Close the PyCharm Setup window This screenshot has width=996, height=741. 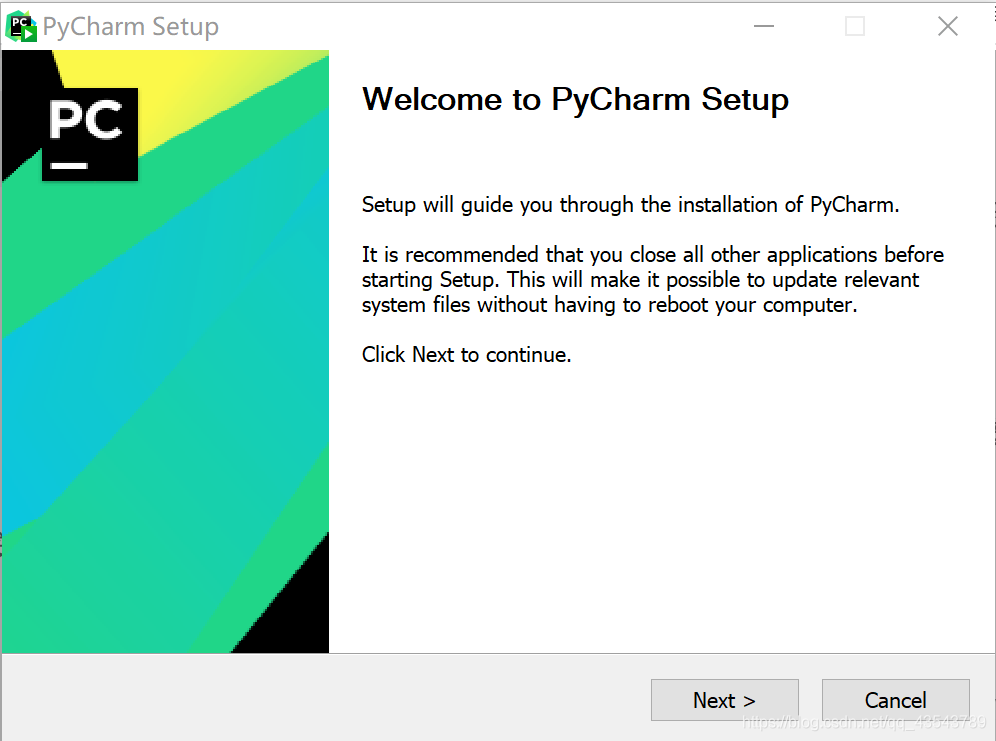pyautogui.click(x=947, y=27)
